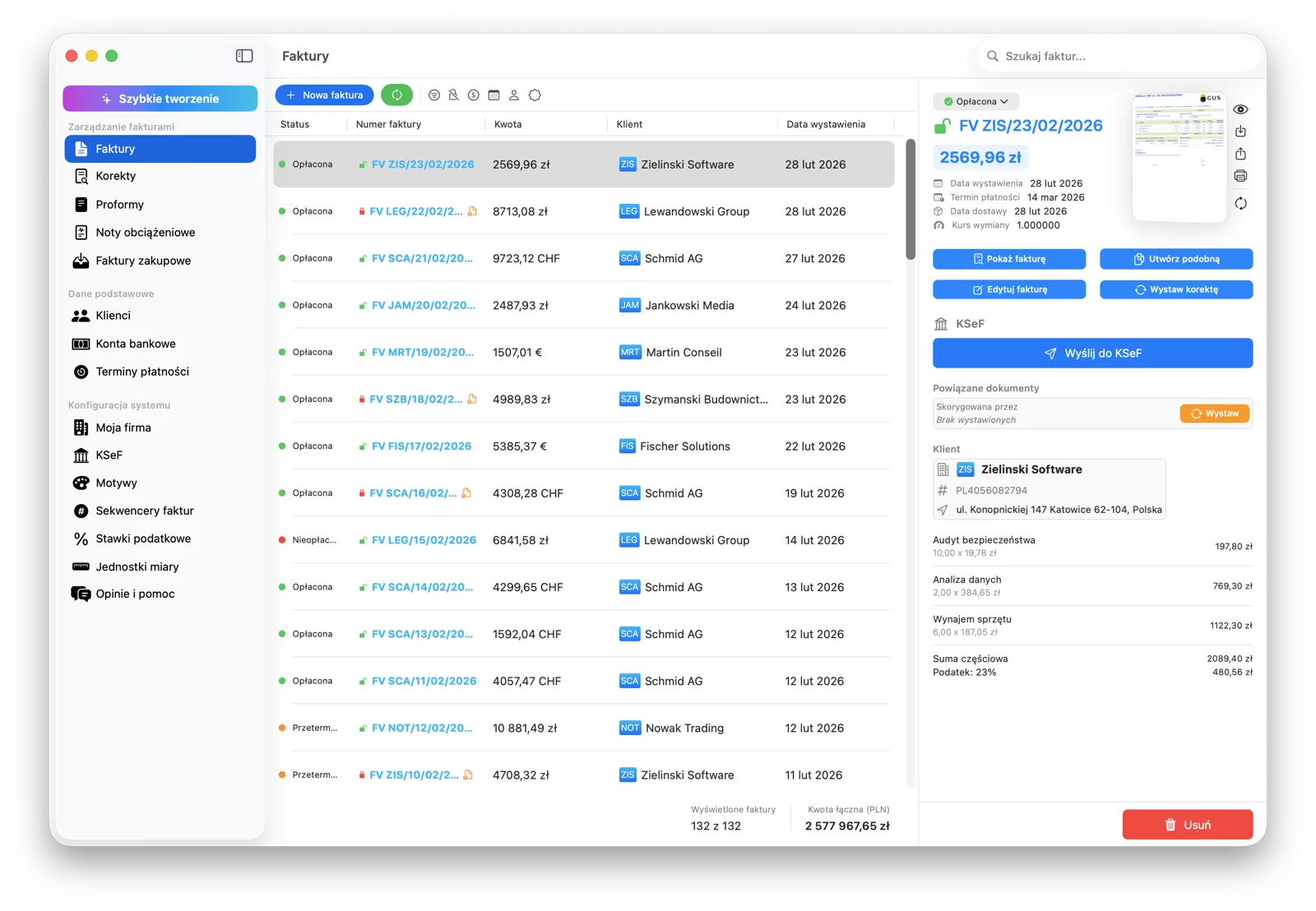Toggle the sidebar panel icon
This screenshot has width=1316, height=911.
click(x=244, y=56)
